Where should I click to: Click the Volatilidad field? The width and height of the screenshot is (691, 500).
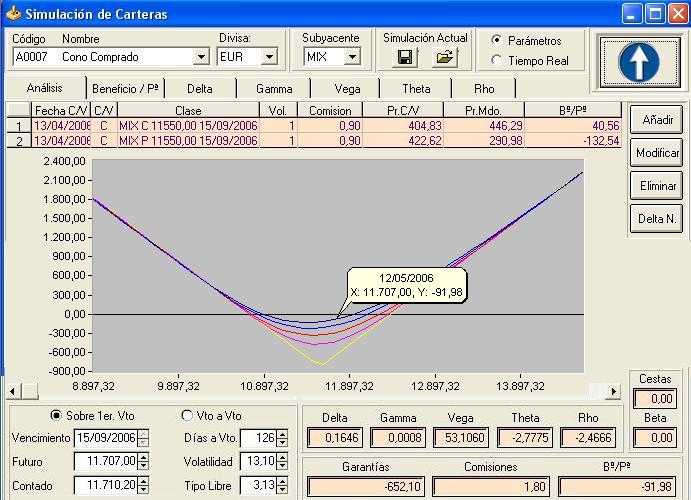[258, 461]
